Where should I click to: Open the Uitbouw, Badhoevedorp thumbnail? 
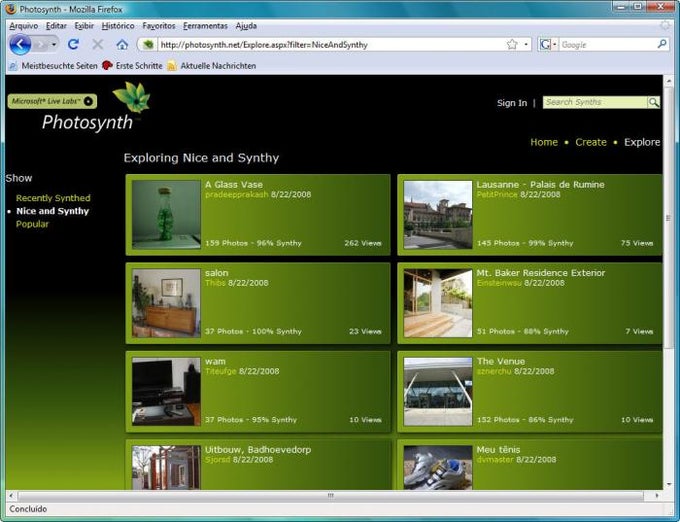point(166,467)
